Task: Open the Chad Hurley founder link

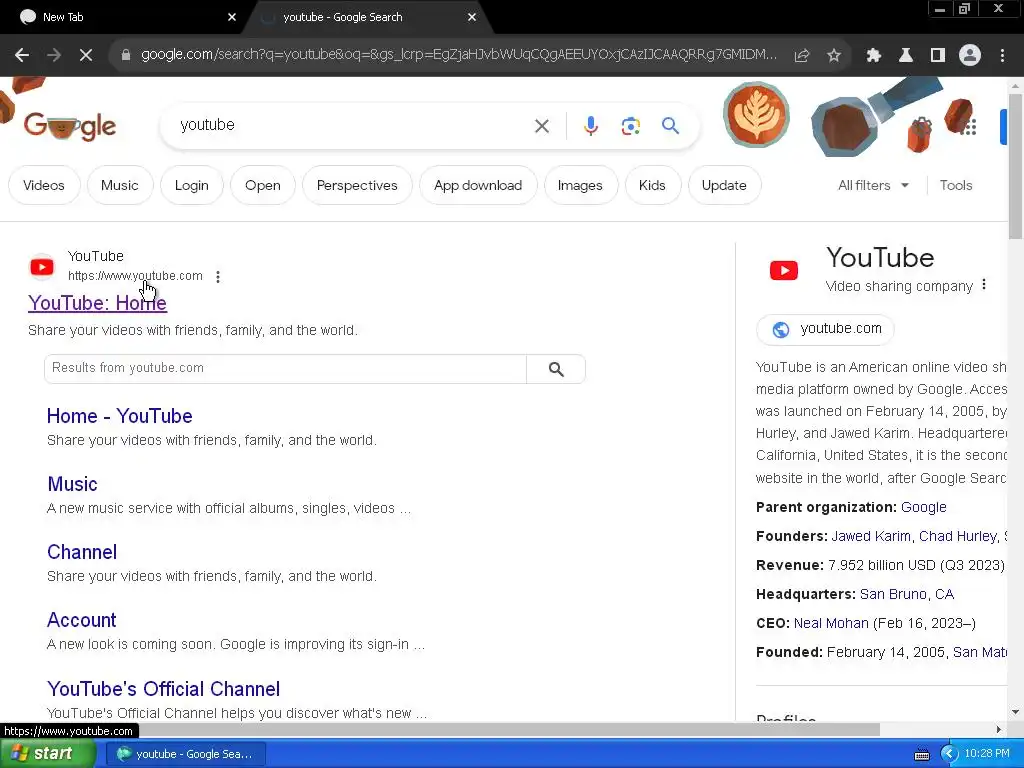Action: 957,536
